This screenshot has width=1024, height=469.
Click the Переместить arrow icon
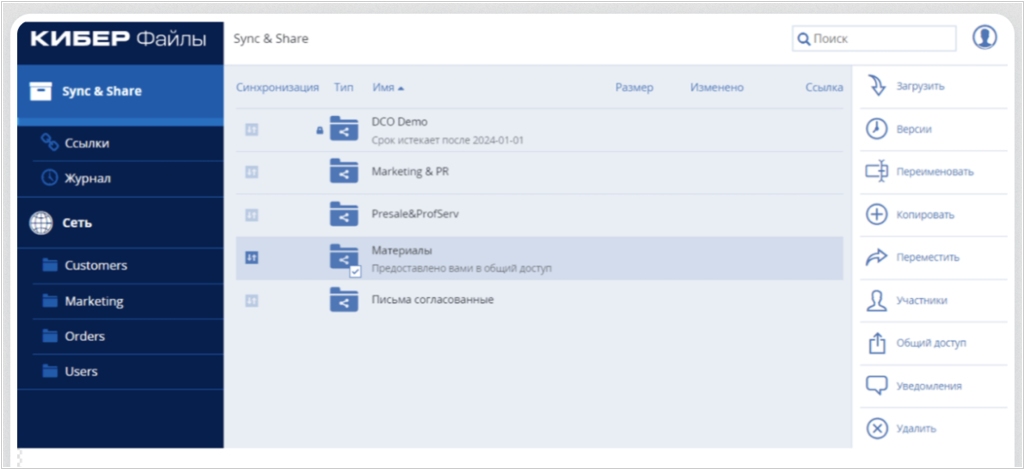(x=876, y=257)
